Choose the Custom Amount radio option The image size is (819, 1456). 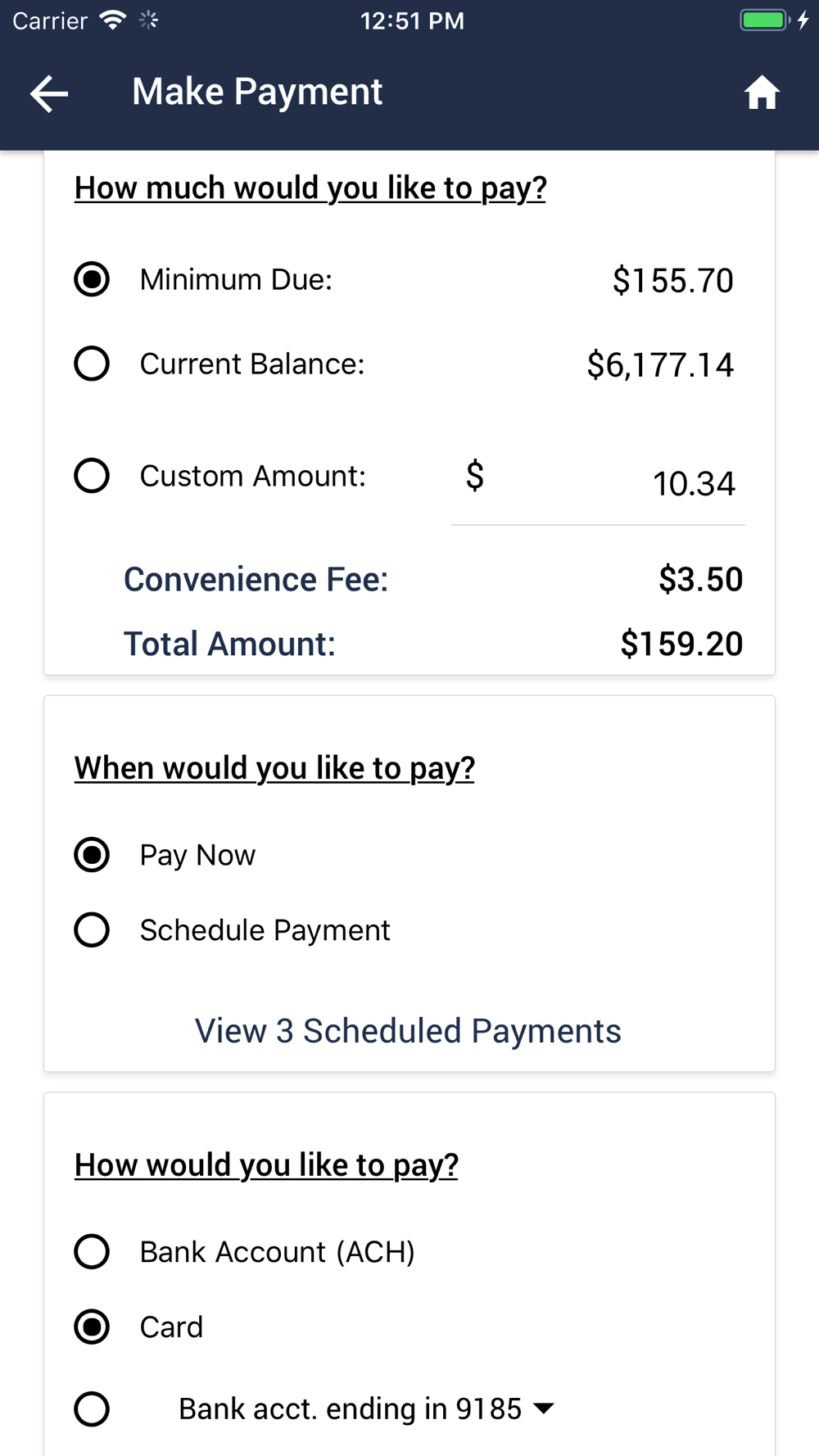pyautogui.click(x=92, y=476)
